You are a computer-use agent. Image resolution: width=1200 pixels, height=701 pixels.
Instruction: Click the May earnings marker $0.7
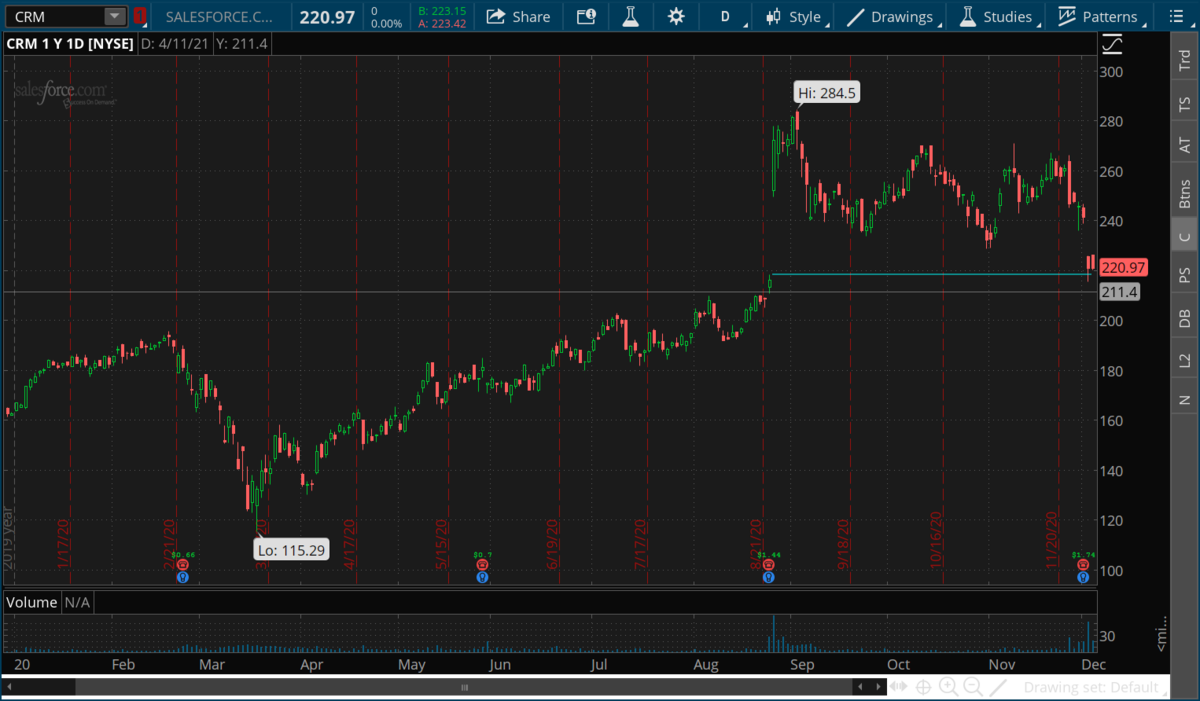click(483, 566)
